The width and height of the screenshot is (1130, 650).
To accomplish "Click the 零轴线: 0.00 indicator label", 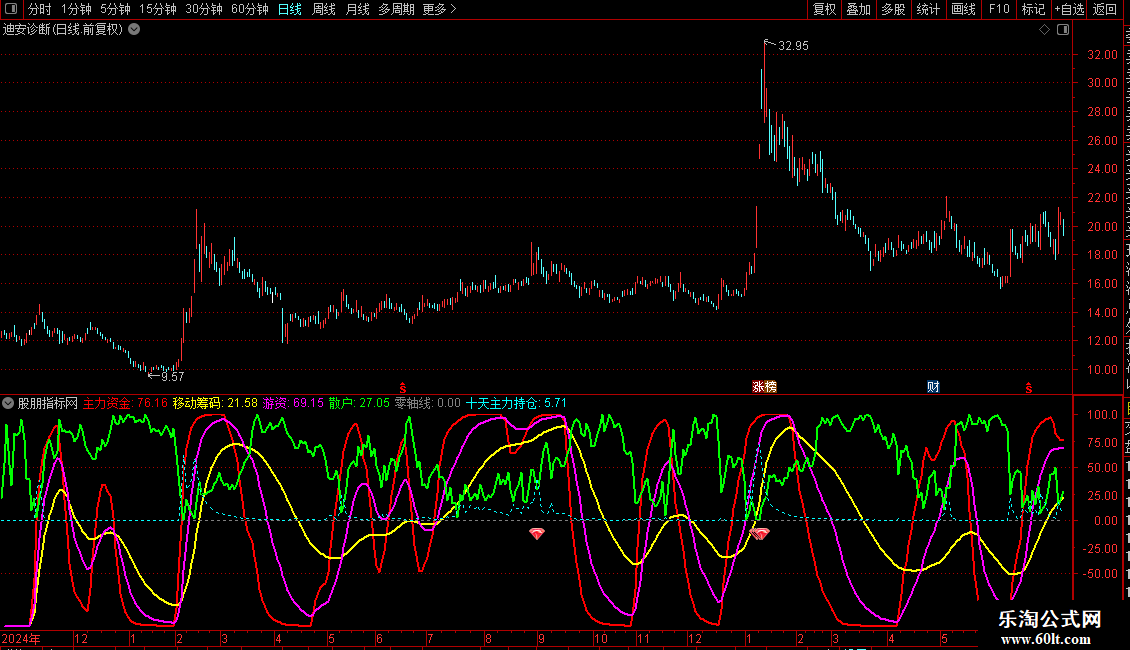I will point(427,404).
